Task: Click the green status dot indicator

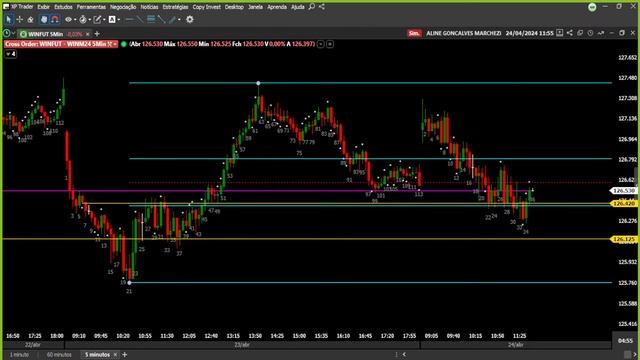Action: (124, 44)
